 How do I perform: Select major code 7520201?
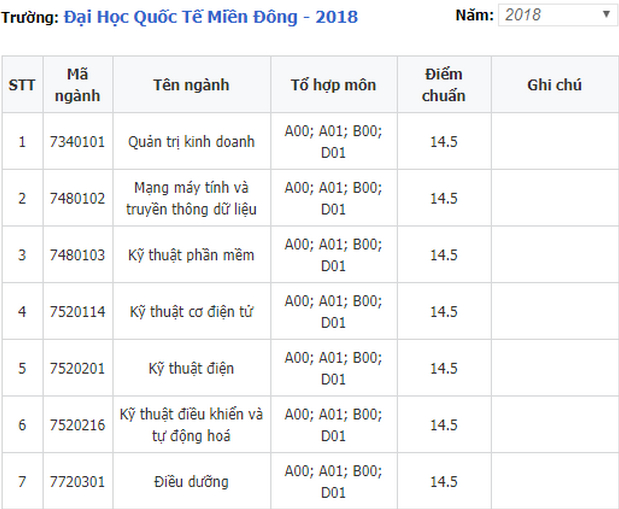pyautogui.click(x=77, y=368)
